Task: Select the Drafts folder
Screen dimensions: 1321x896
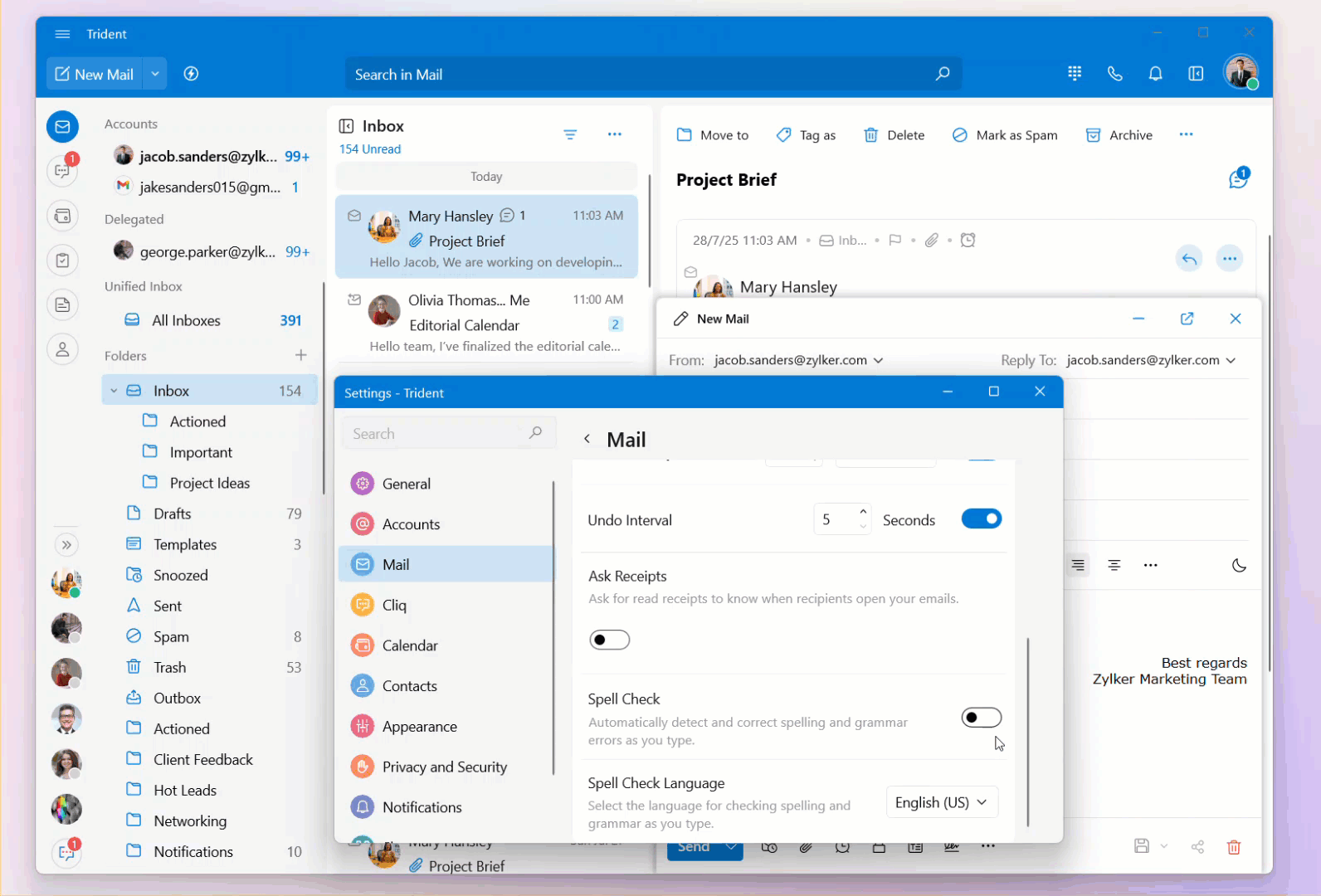Action: [211, 514]
